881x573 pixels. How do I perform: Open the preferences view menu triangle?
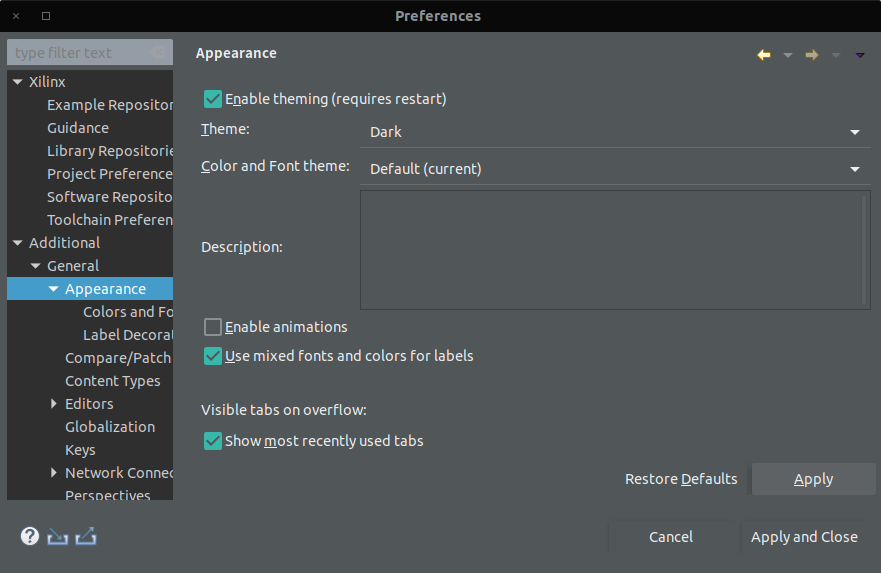[860, 55]
